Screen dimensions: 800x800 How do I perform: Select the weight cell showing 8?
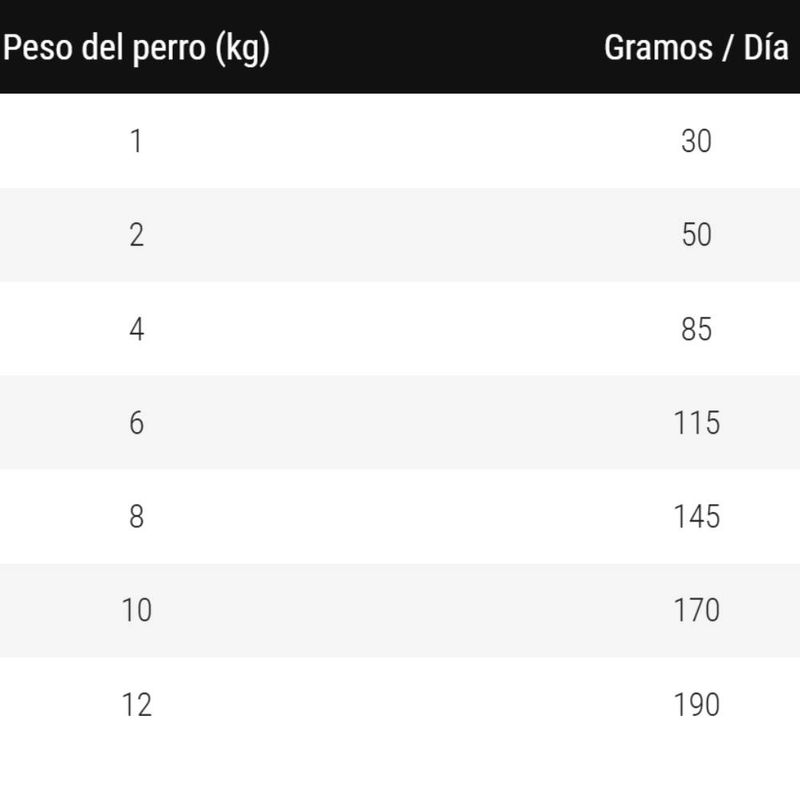pos(136,516)
